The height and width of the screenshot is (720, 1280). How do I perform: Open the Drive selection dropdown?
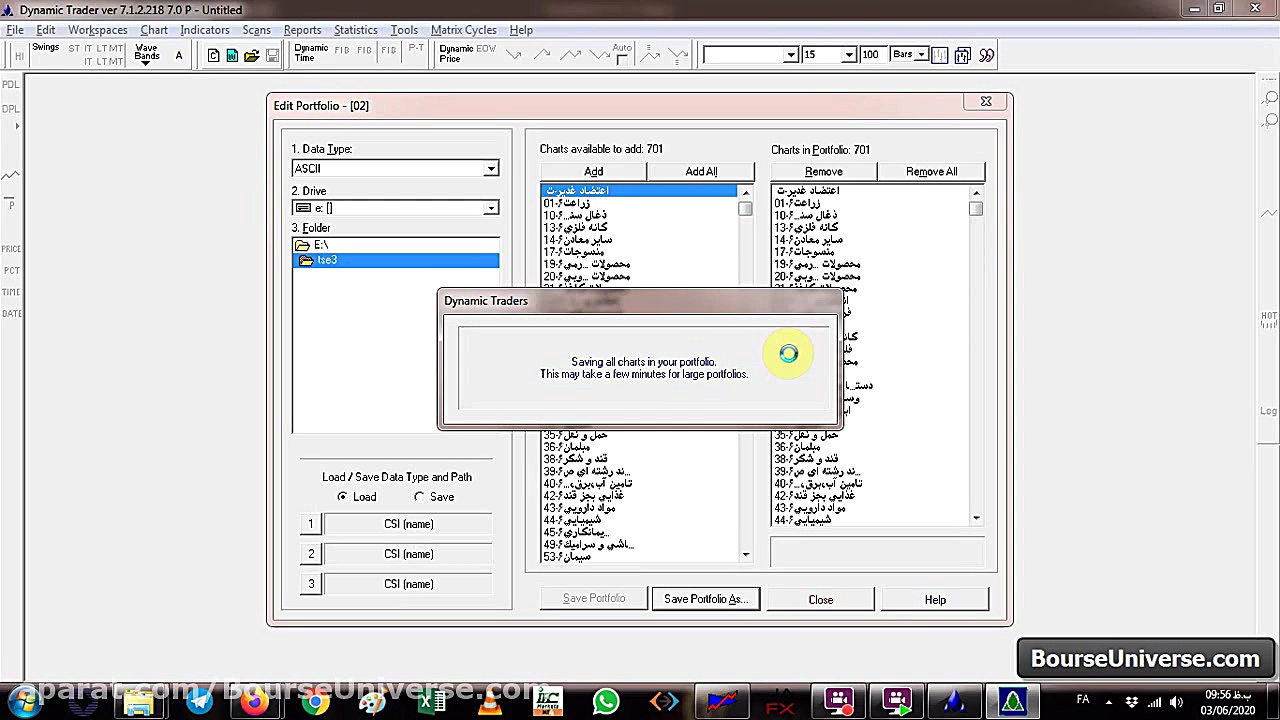click(x=490, y=208)
